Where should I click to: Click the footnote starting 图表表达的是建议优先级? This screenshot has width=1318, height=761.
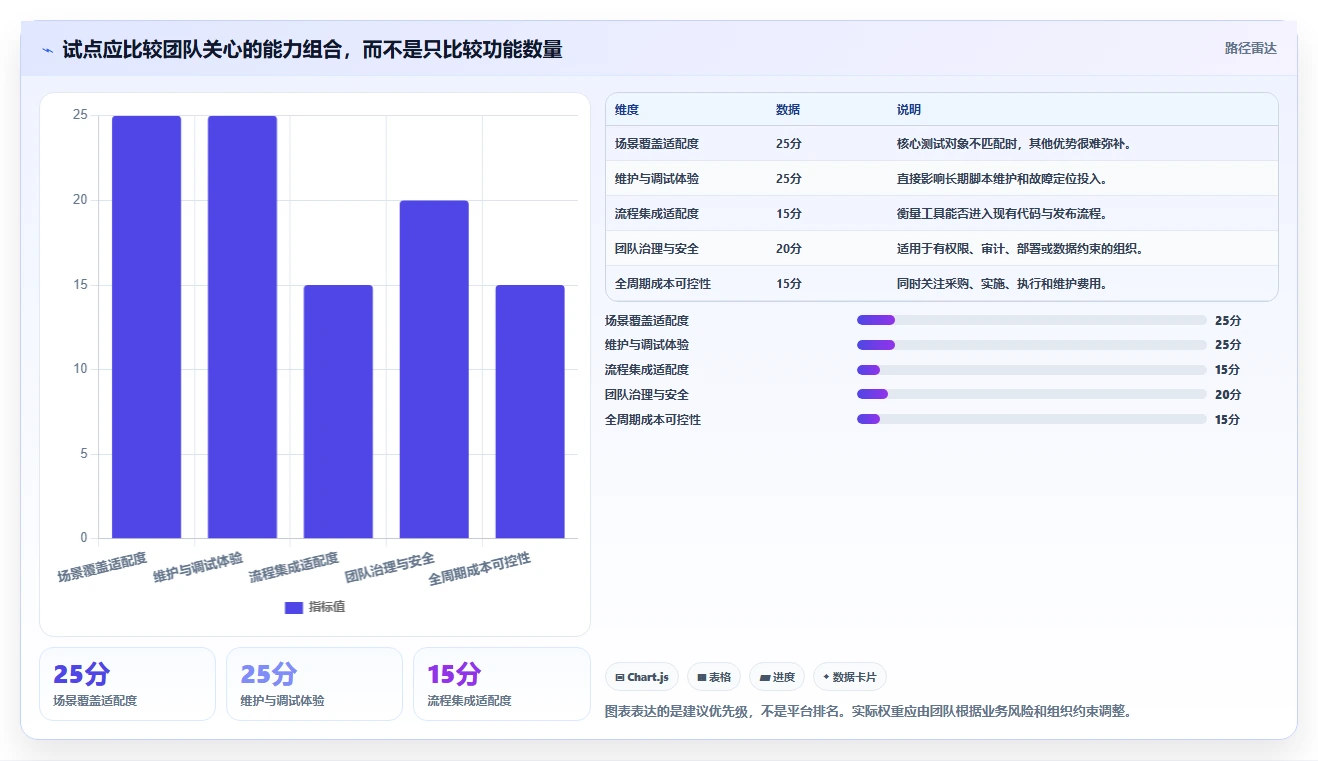tap(868, 712)
